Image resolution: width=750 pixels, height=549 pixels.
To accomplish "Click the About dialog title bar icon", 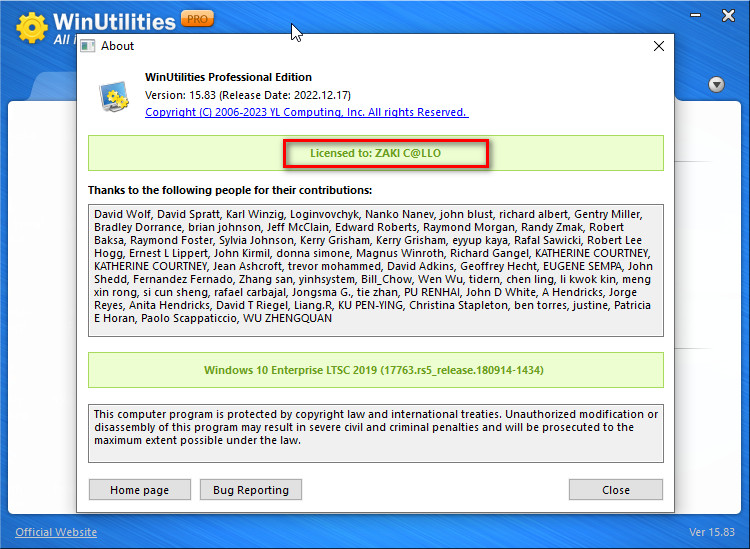I will pos(88,46).
